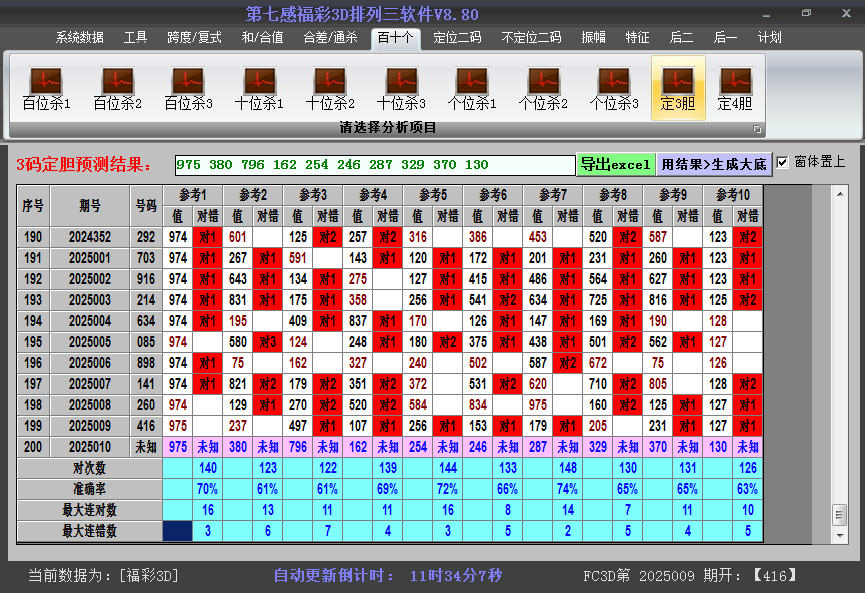Click the table scrollbar up arrow
The width and height of the screenshot is (865, 593).
click(x=840, y=194)
